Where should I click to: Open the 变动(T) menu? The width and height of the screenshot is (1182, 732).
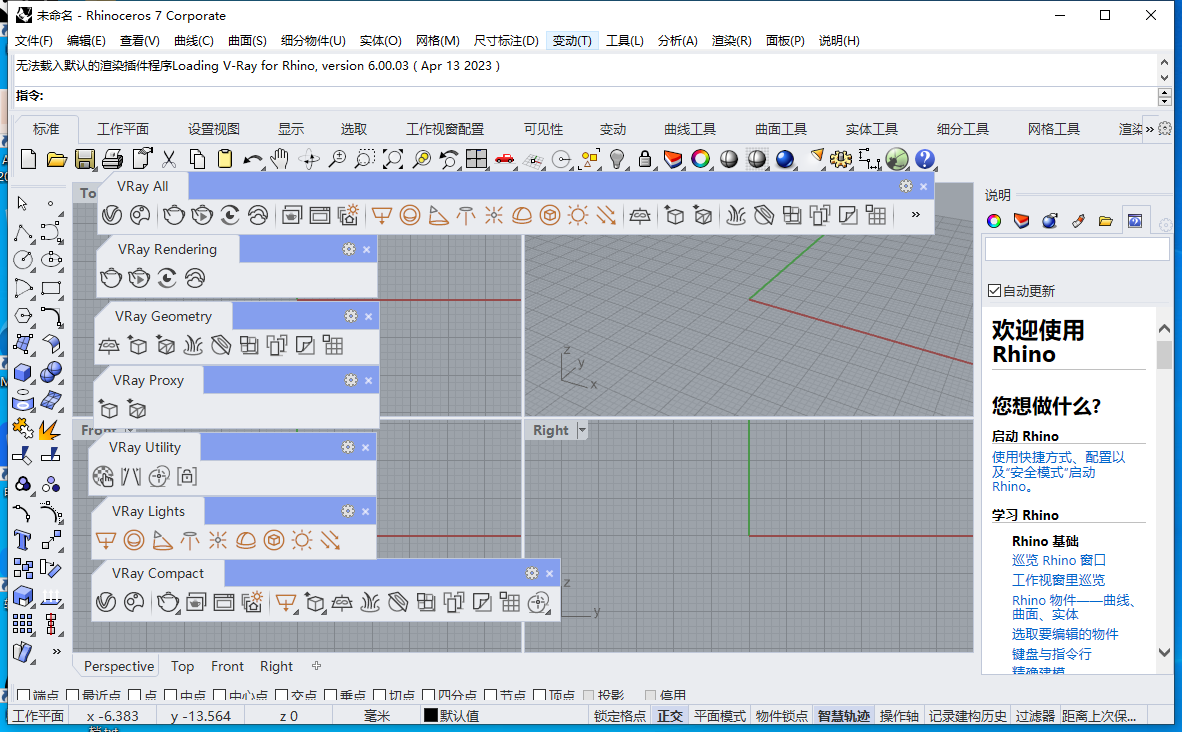pyautogui.click(x=571, y=40)
